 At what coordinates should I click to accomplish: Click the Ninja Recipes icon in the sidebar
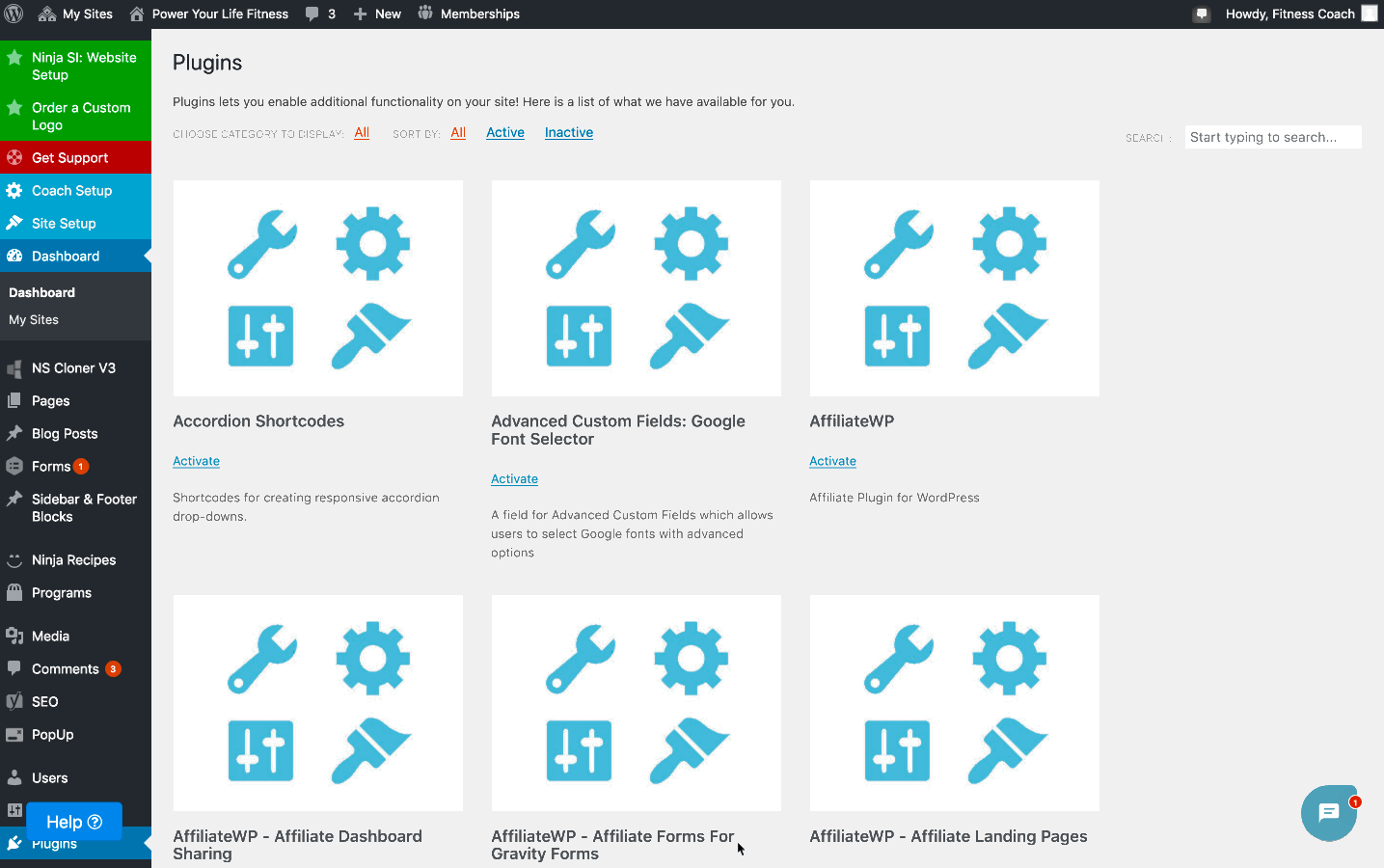[14, 560]
